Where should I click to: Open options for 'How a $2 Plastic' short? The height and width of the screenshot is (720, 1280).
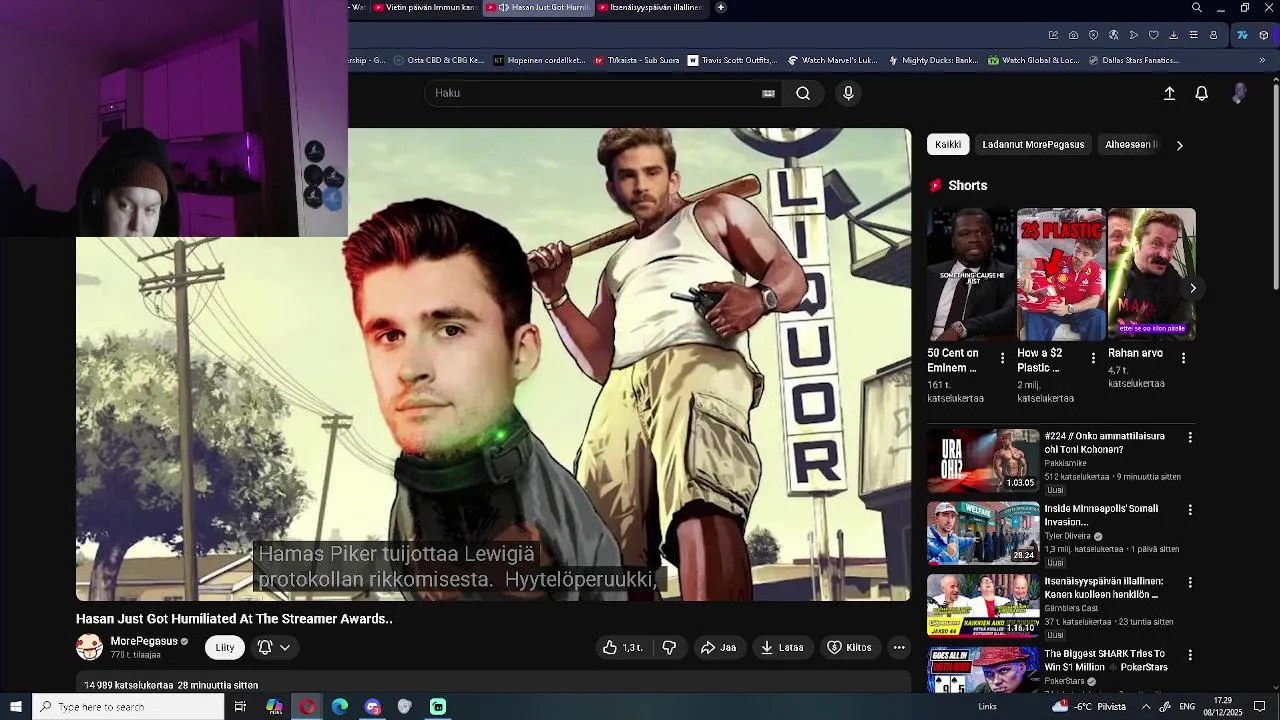click(1093, 357)
